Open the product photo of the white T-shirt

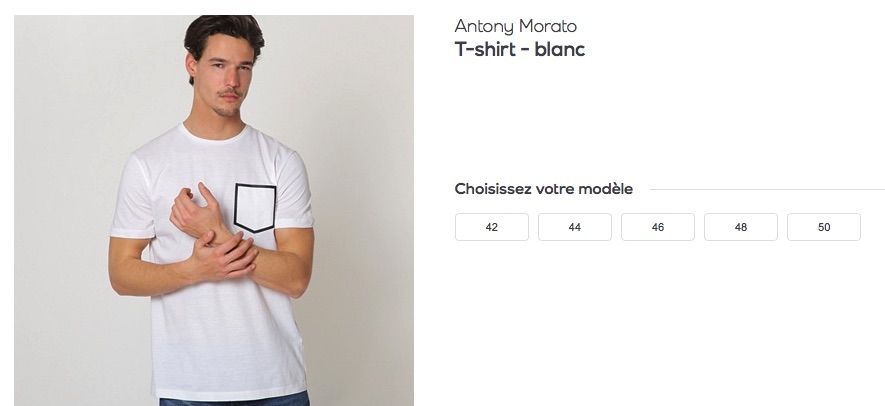click(214, 210)
